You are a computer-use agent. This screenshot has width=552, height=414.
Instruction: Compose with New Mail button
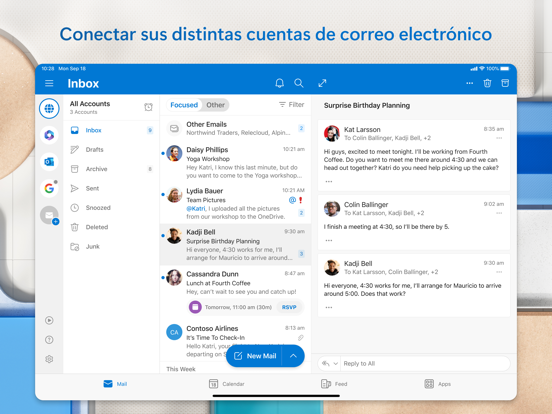pos(255,356)
